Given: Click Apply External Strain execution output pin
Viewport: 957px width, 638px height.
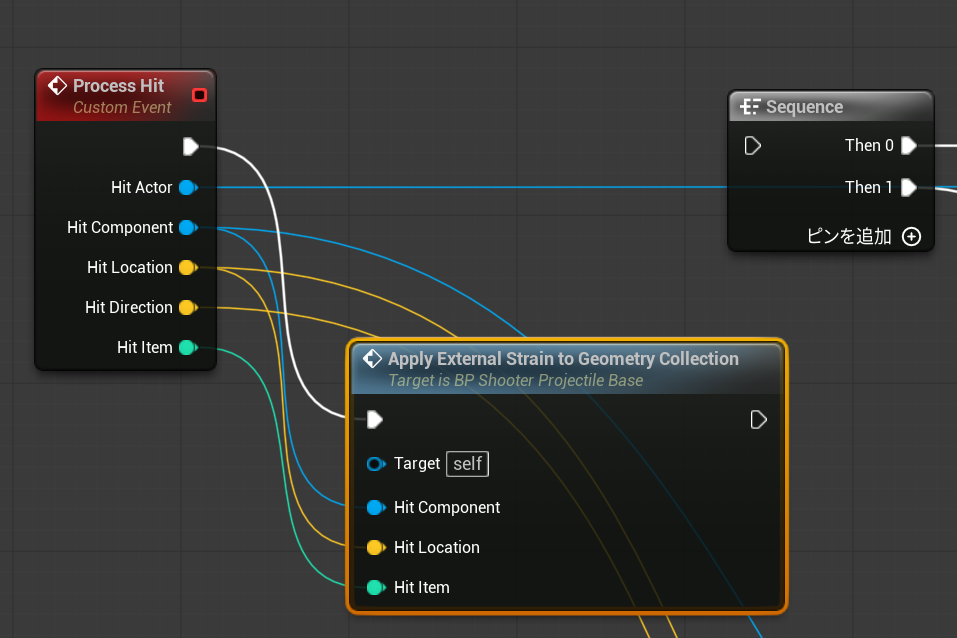Looking at the screenshot, I should point(758,419).
